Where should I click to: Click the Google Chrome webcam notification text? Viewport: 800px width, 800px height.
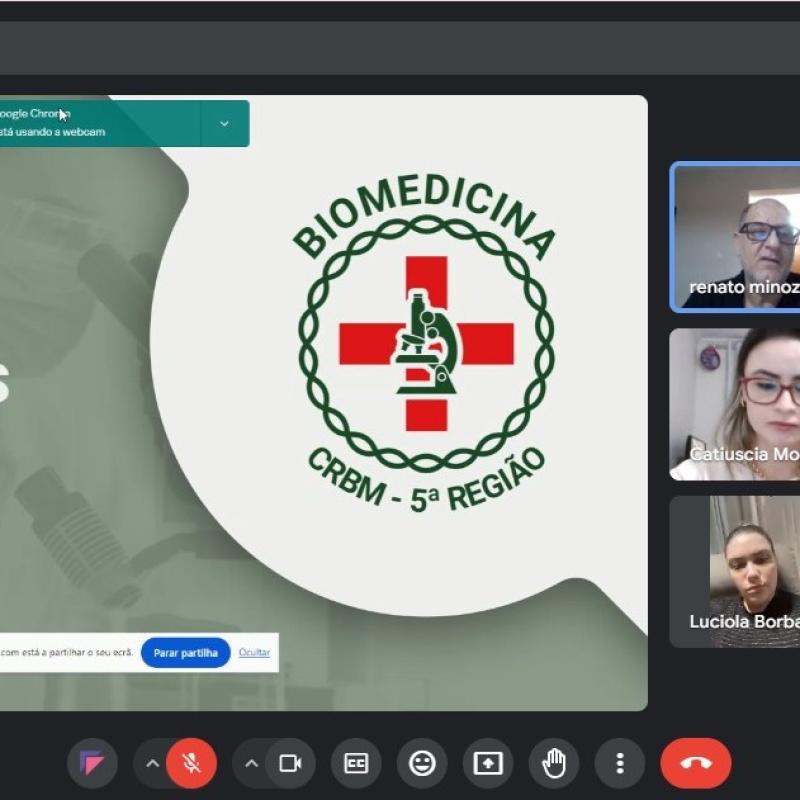50,123
